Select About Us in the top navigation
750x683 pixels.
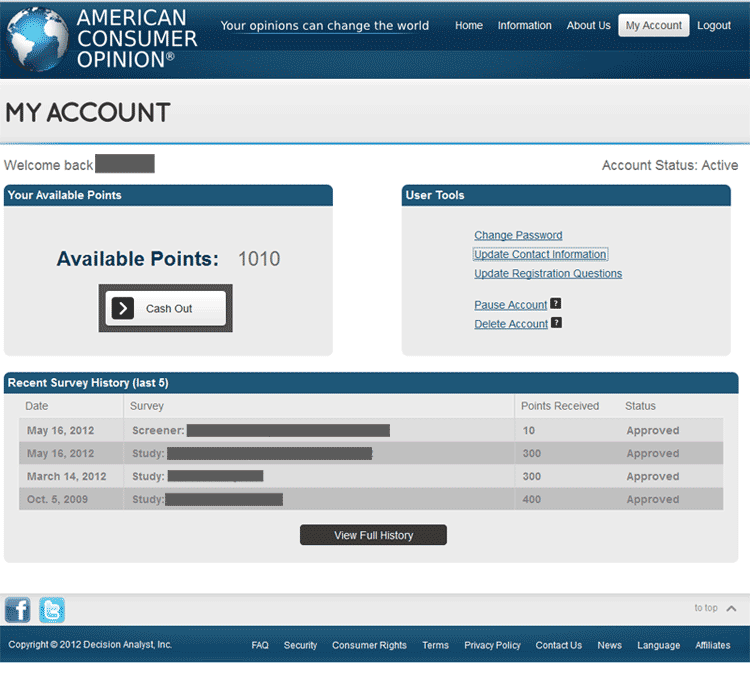(588, 26)
